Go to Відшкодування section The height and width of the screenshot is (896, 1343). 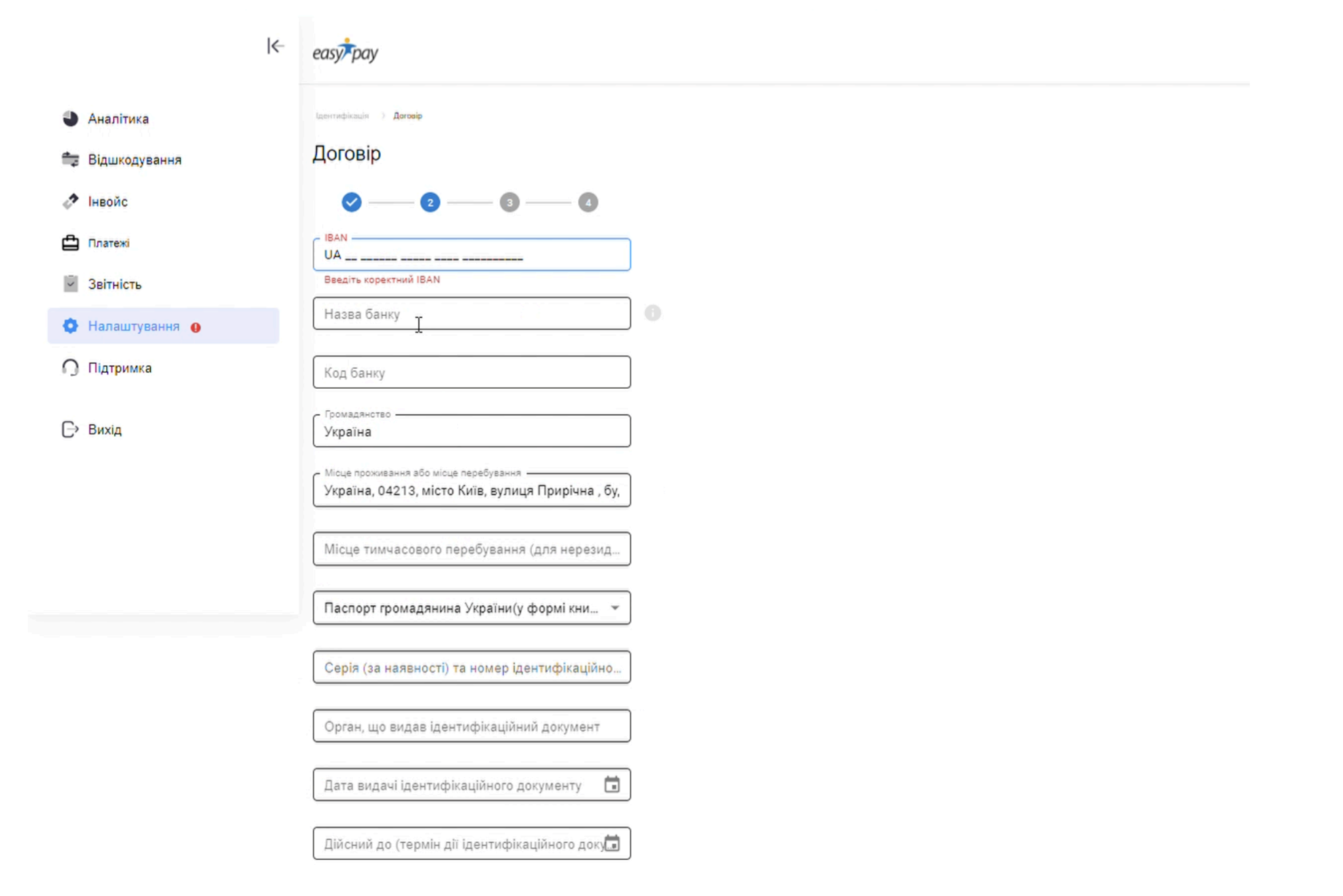pyautogui.click(x=134, y=160)
